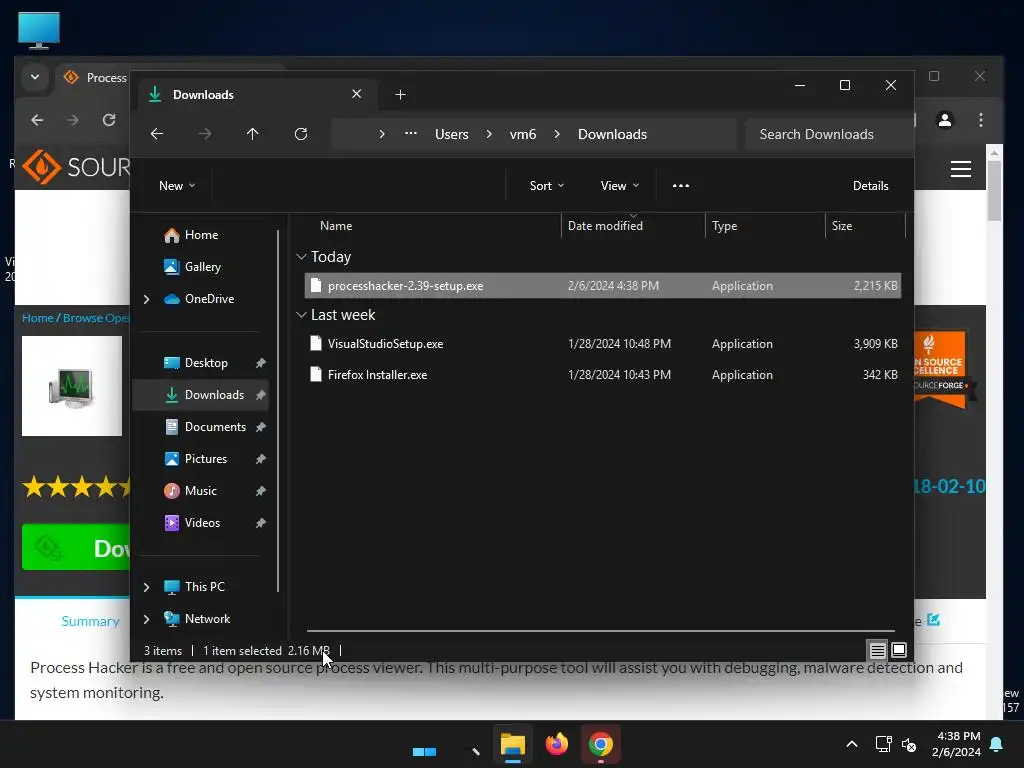Open Chrome's tab search dropdown arrow
Image resolution: width=1024 pixels, height=768 pixels.
pyautogui.click(x=35, y=77)
